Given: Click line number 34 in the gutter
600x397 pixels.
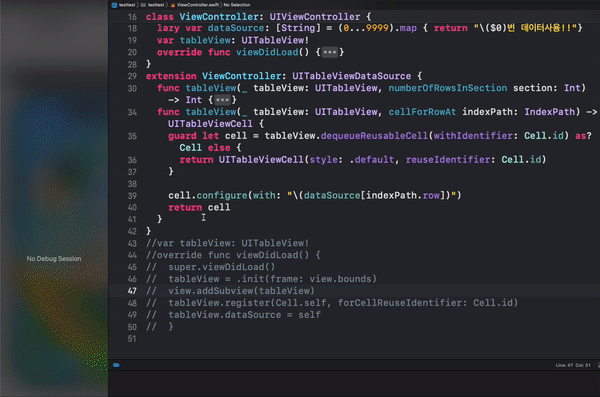Looking at the screenshot, I should [132, 112].
